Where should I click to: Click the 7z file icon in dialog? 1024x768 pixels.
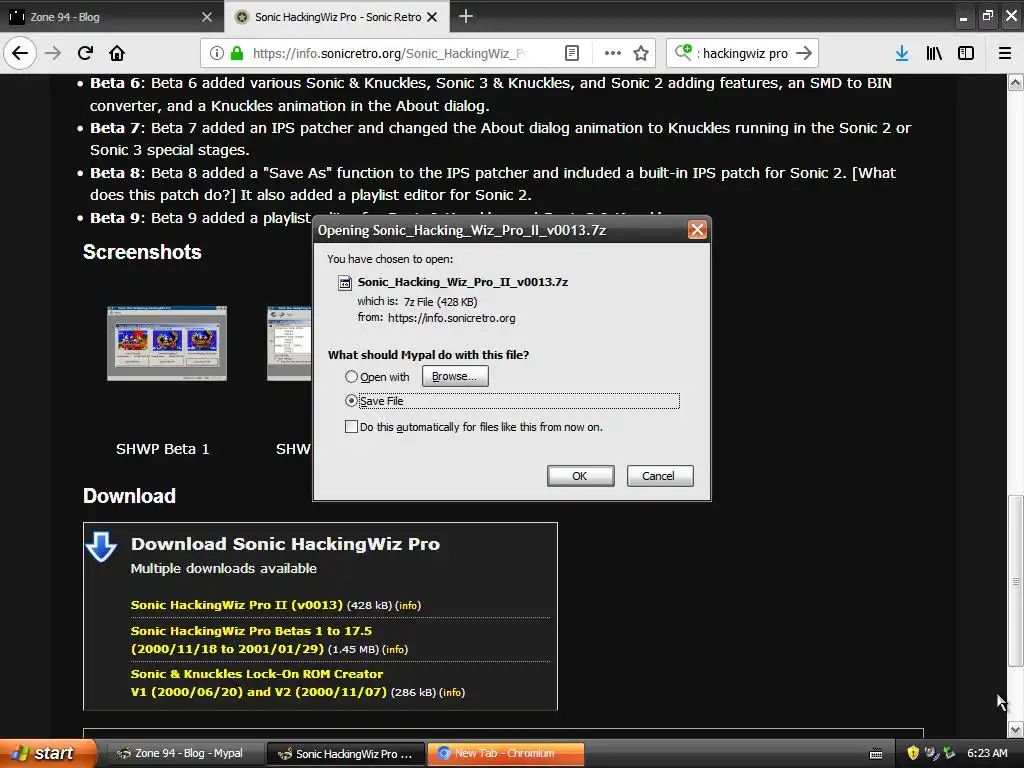coord(344,283)
